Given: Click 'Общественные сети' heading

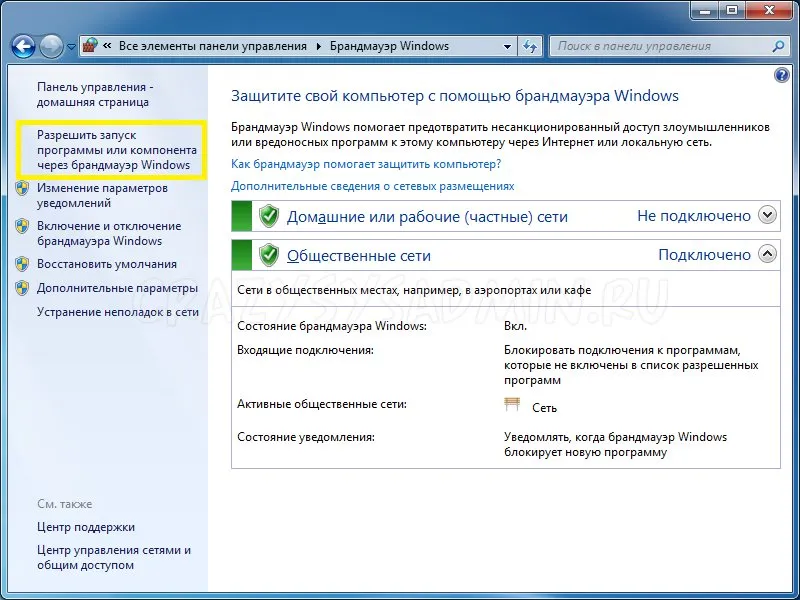Looking at the screenshot, I should (359, 255).
